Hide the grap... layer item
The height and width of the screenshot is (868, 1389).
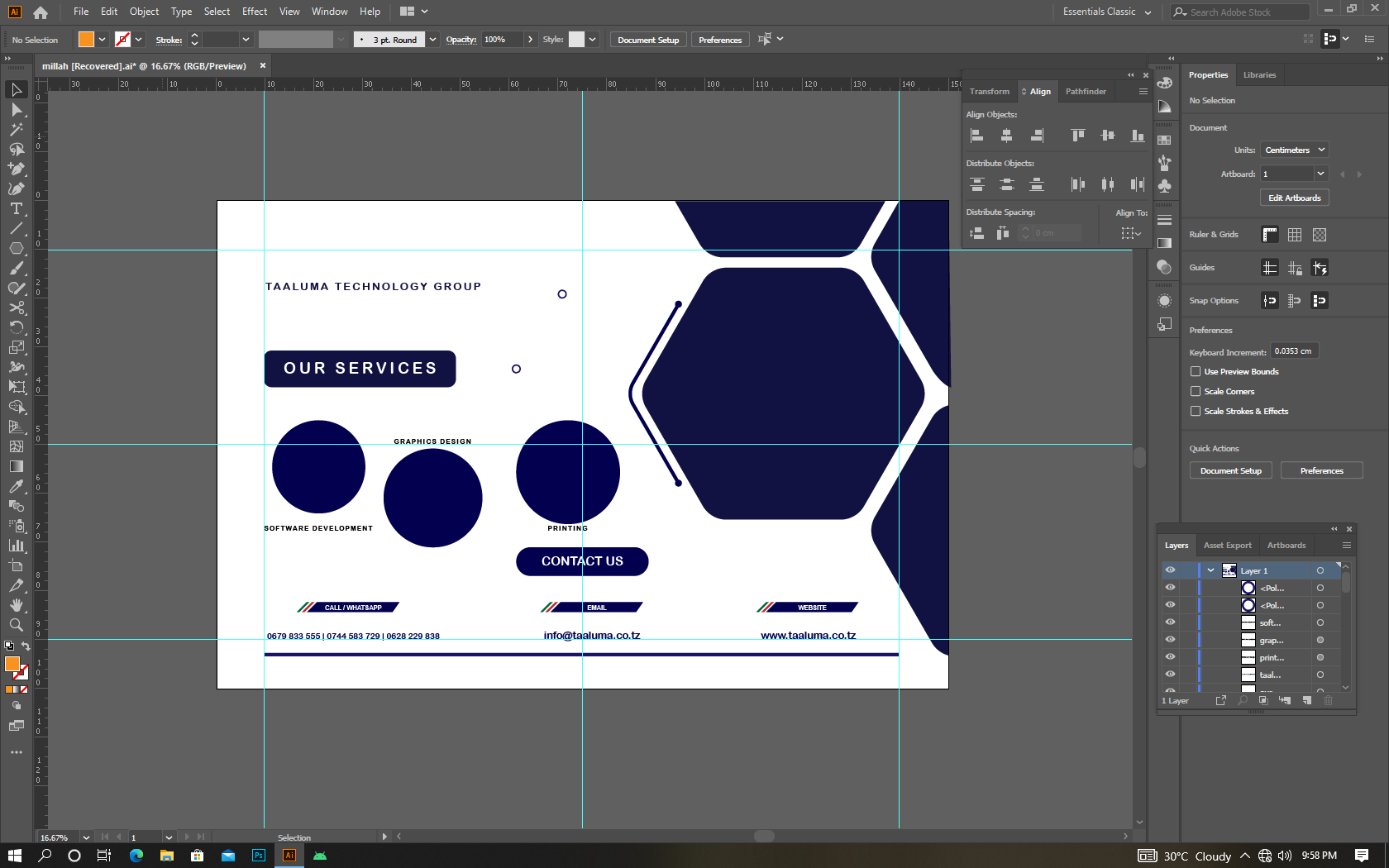coord(1170,640)
